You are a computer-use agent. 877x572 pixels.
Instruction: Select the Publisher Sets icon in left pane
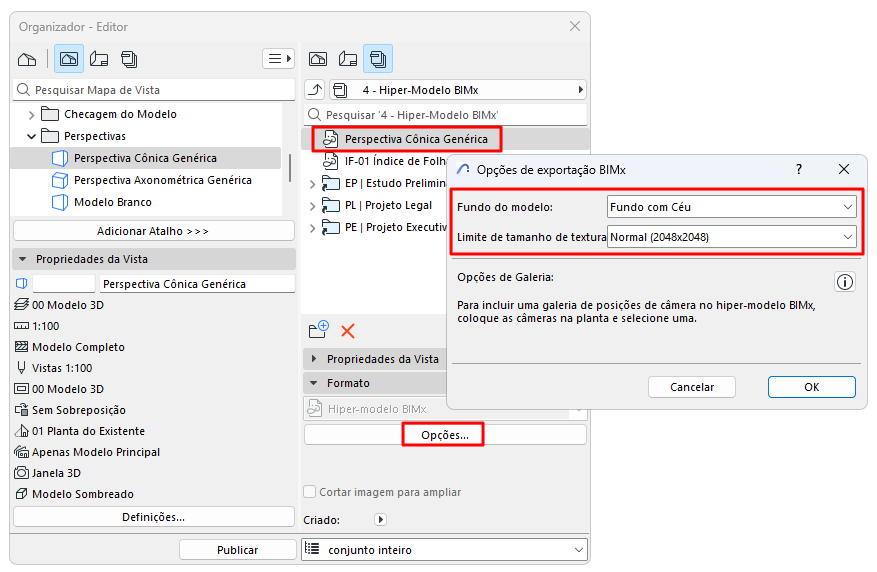pyautogui.click(x=129, y=59)
